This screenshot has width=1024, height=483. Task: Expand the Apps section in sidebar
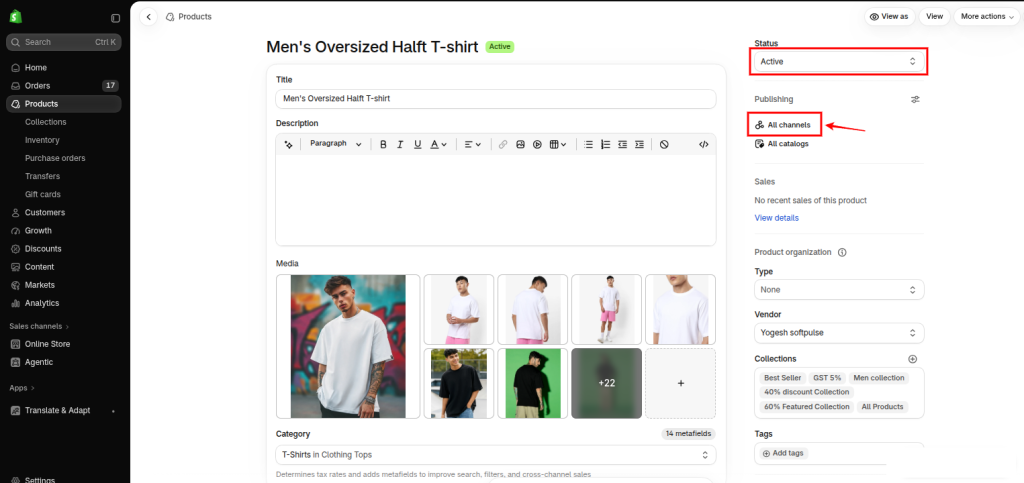pyautogui.click(x=22, y=388)
